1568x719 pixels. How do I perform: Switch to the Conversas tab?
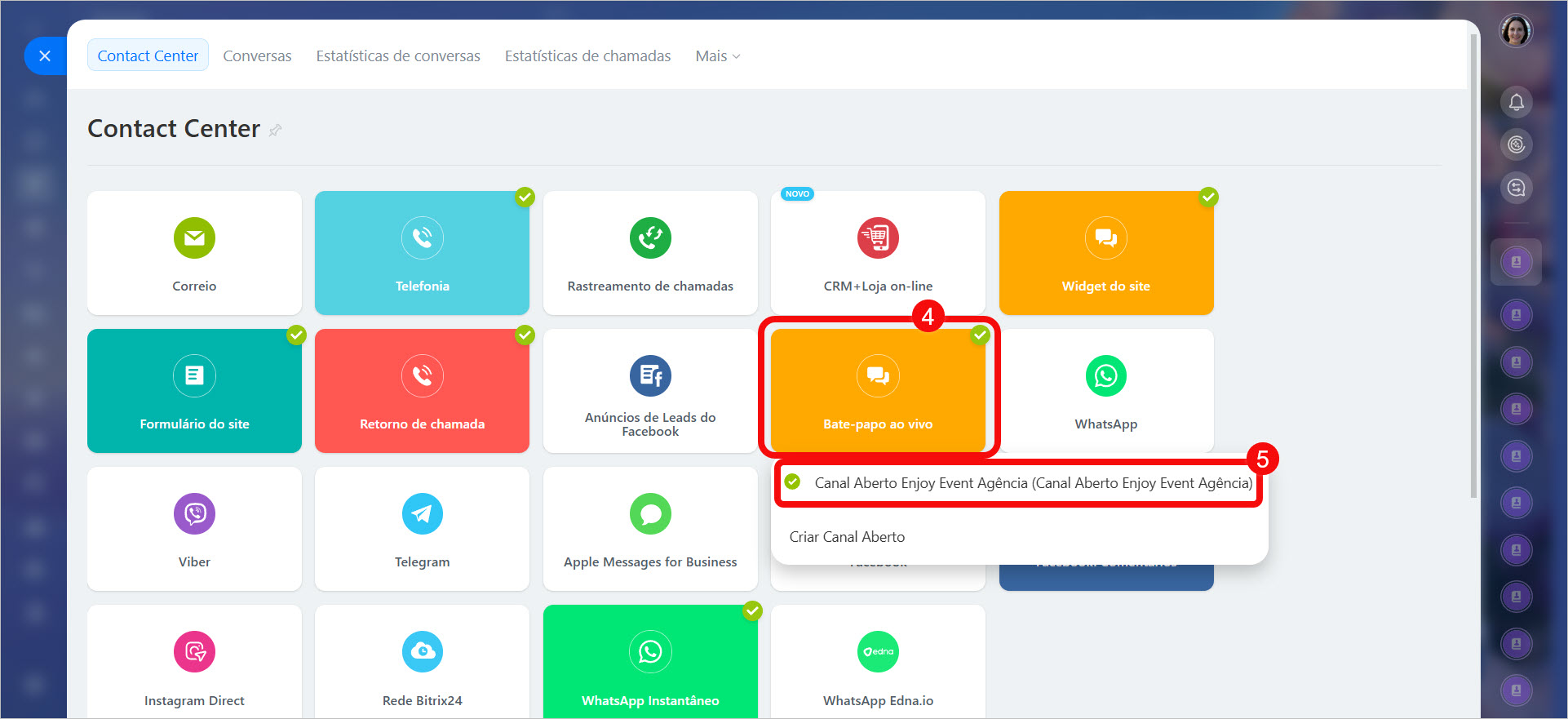257,55
